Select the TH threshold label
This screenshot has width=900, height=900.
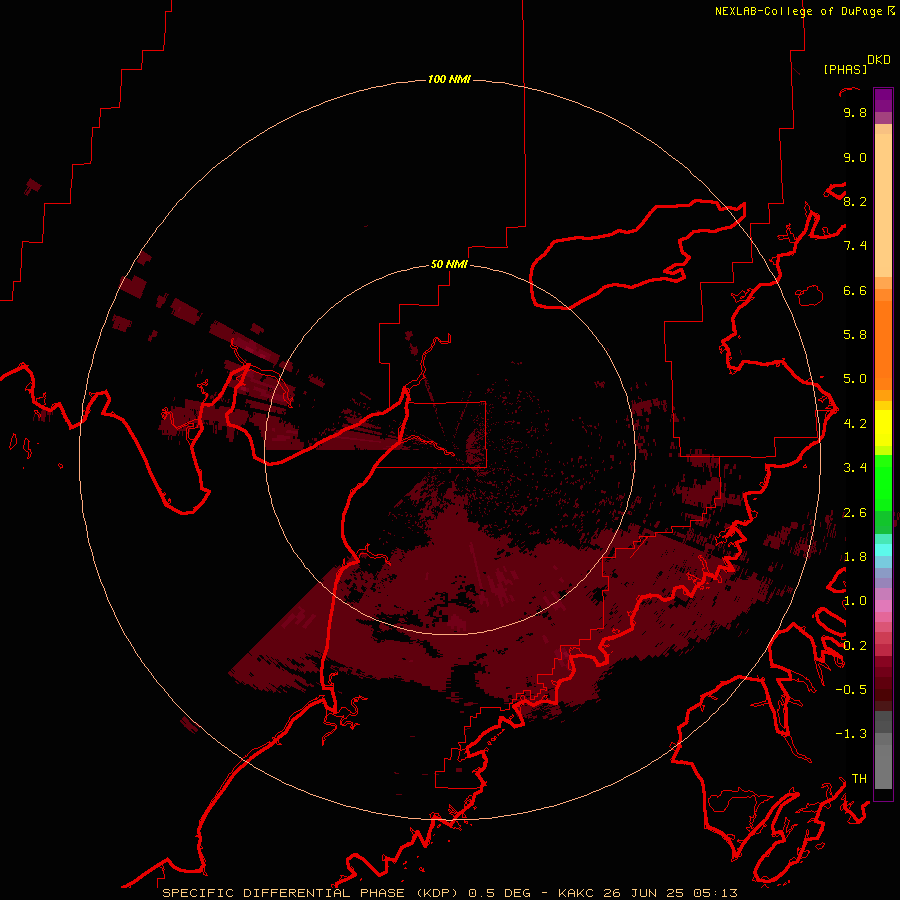click(859, 779)
